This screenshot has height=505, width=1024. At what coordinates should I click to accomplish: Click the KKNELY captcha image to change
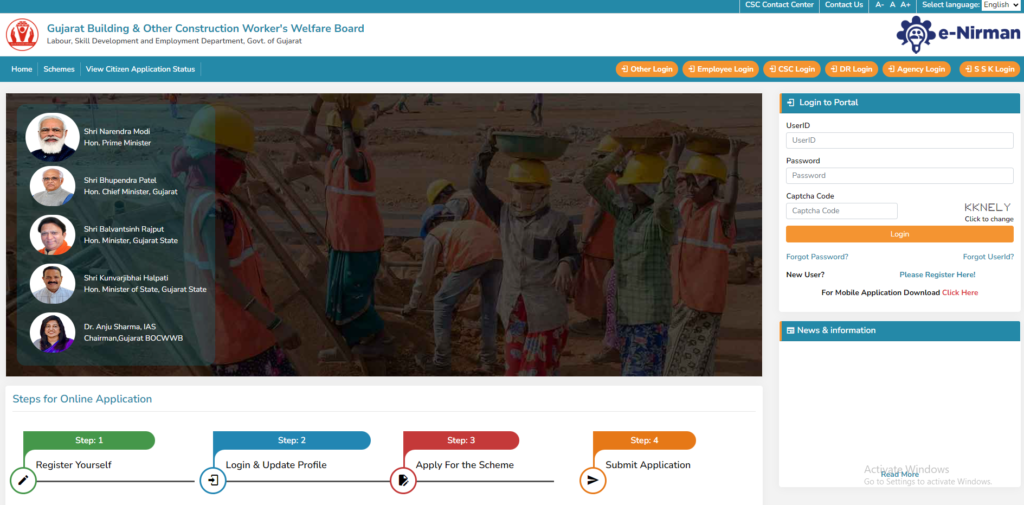[x=987, y=207]
